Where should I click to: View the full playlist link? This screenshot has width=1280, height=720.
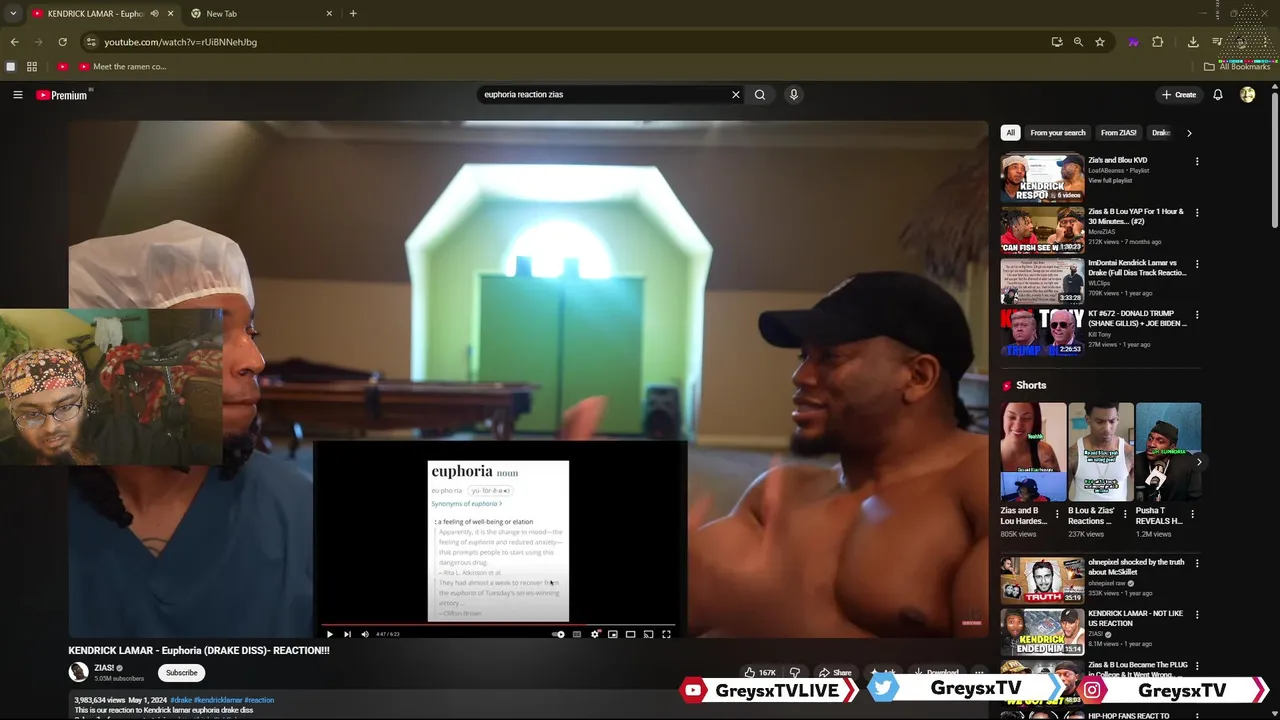[x=1110, y=181]
